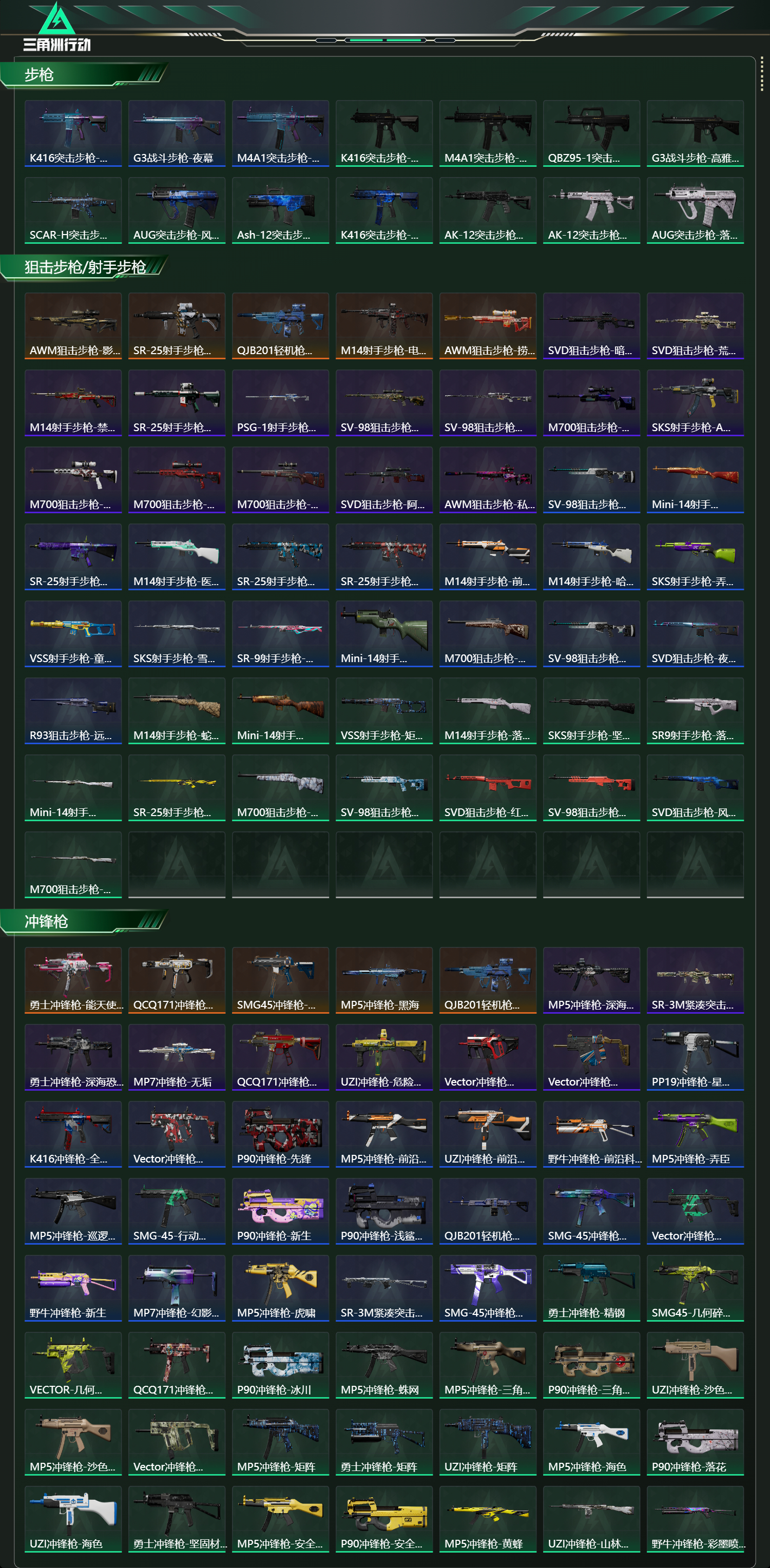The width and height of the screenshot is (770, 1568).
Task: Choose the QBZ95-1突击步枪 black skin
Action: (591, 133)
